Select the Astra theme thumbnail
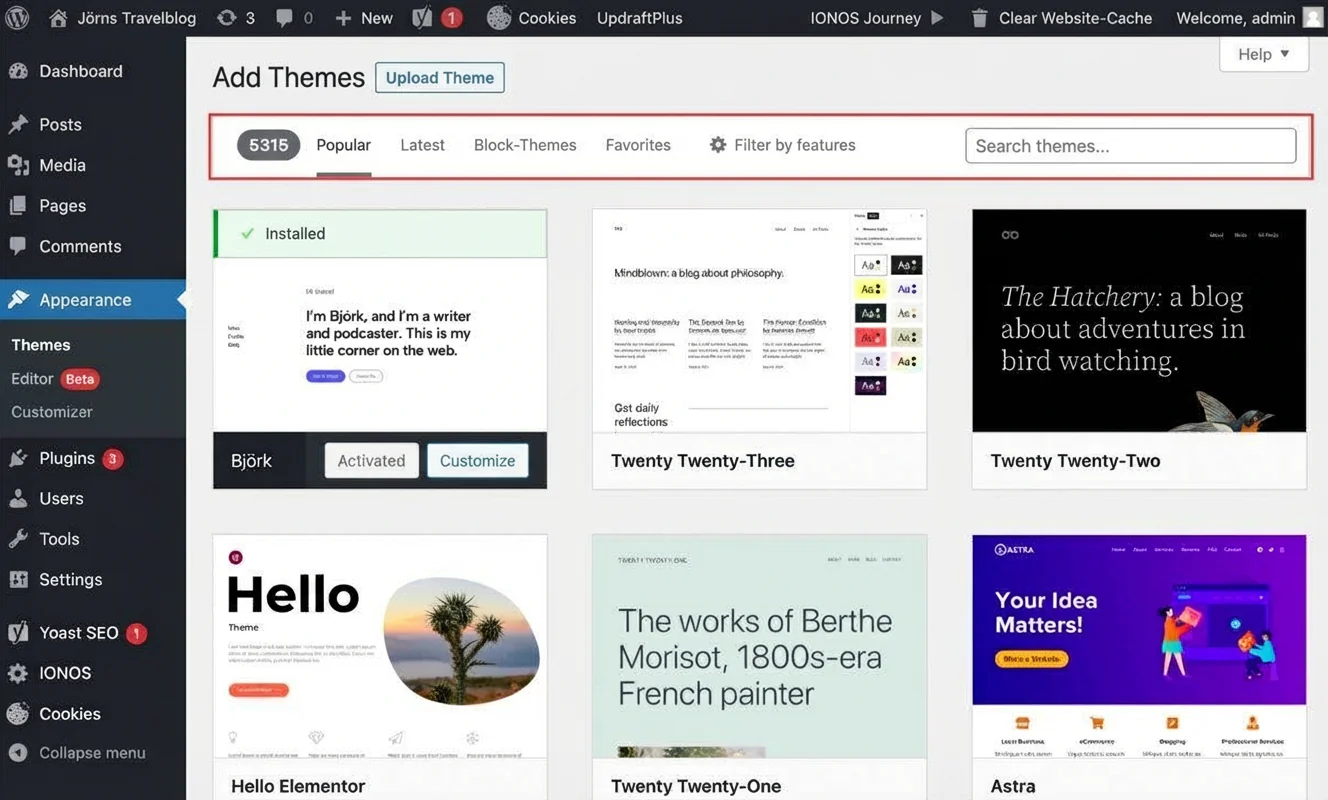The height and width of the screenshot is (800, 1328). point(1139,645)
